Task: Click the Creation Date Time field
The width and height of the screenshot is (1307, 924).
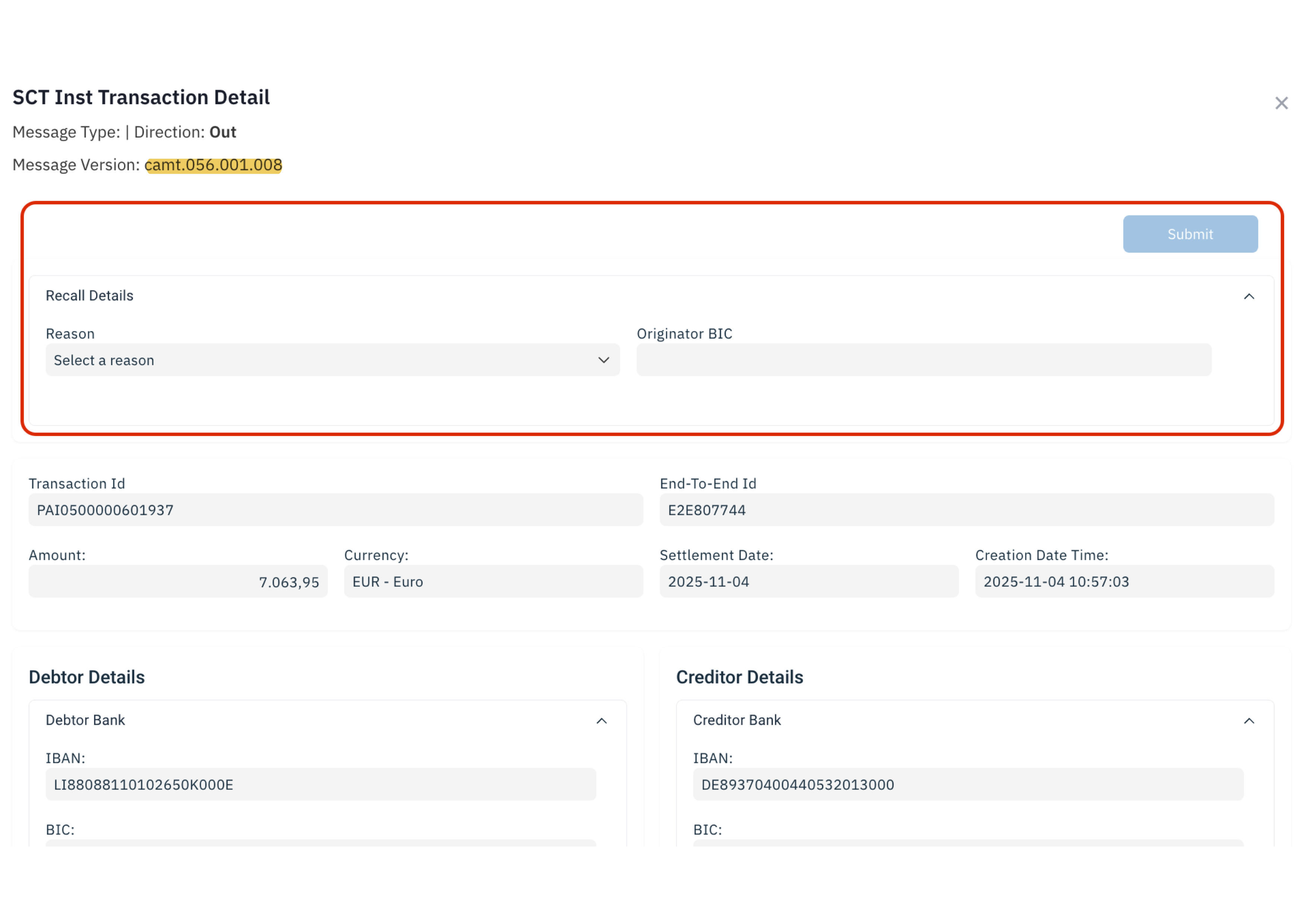Action: (1124, 582)
